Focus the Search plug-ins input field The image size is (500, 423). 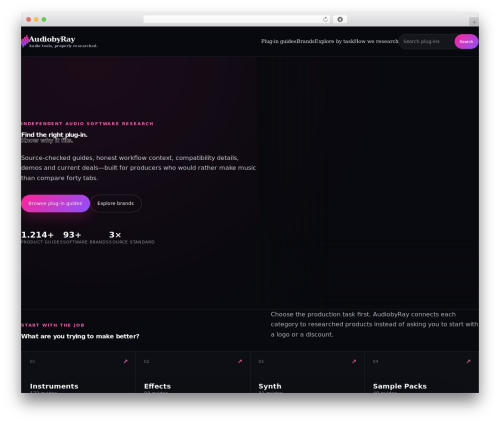click(x=427, y=42)
